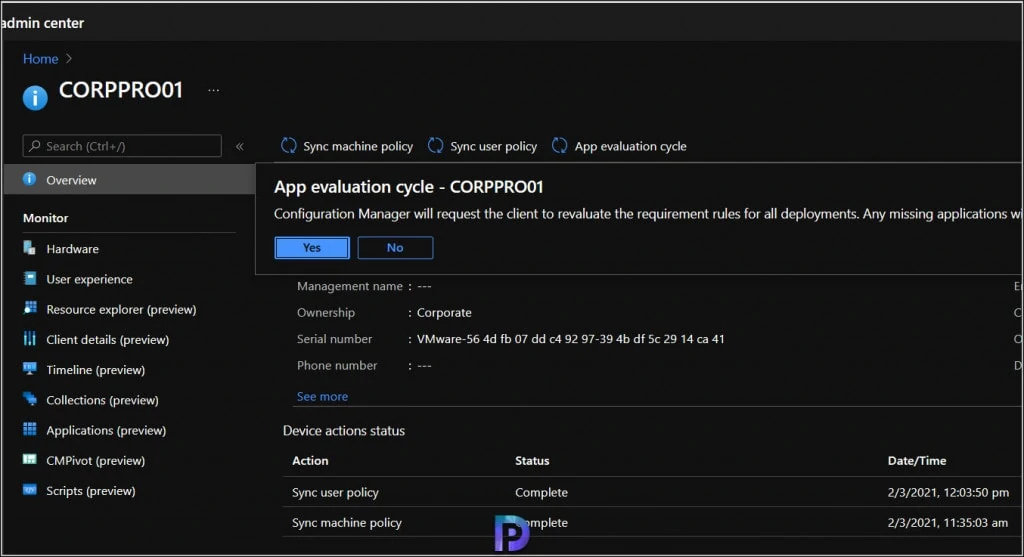Click the Overview info icon in sidebar
Screen dimensions: 1024x557
click(29, 179)
